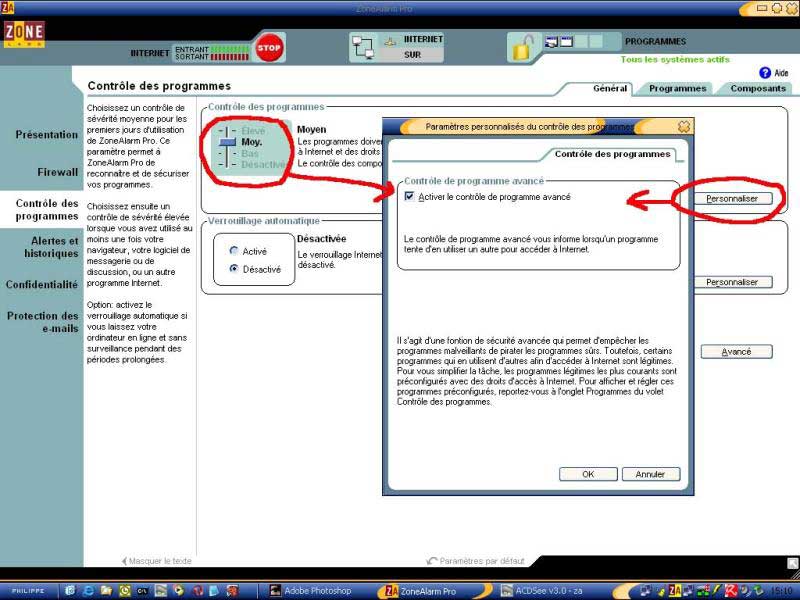This screenshot has width=800, height=600.
Task: Click the Avancé button
Action: pyautogui.click(x=736, y=352)
